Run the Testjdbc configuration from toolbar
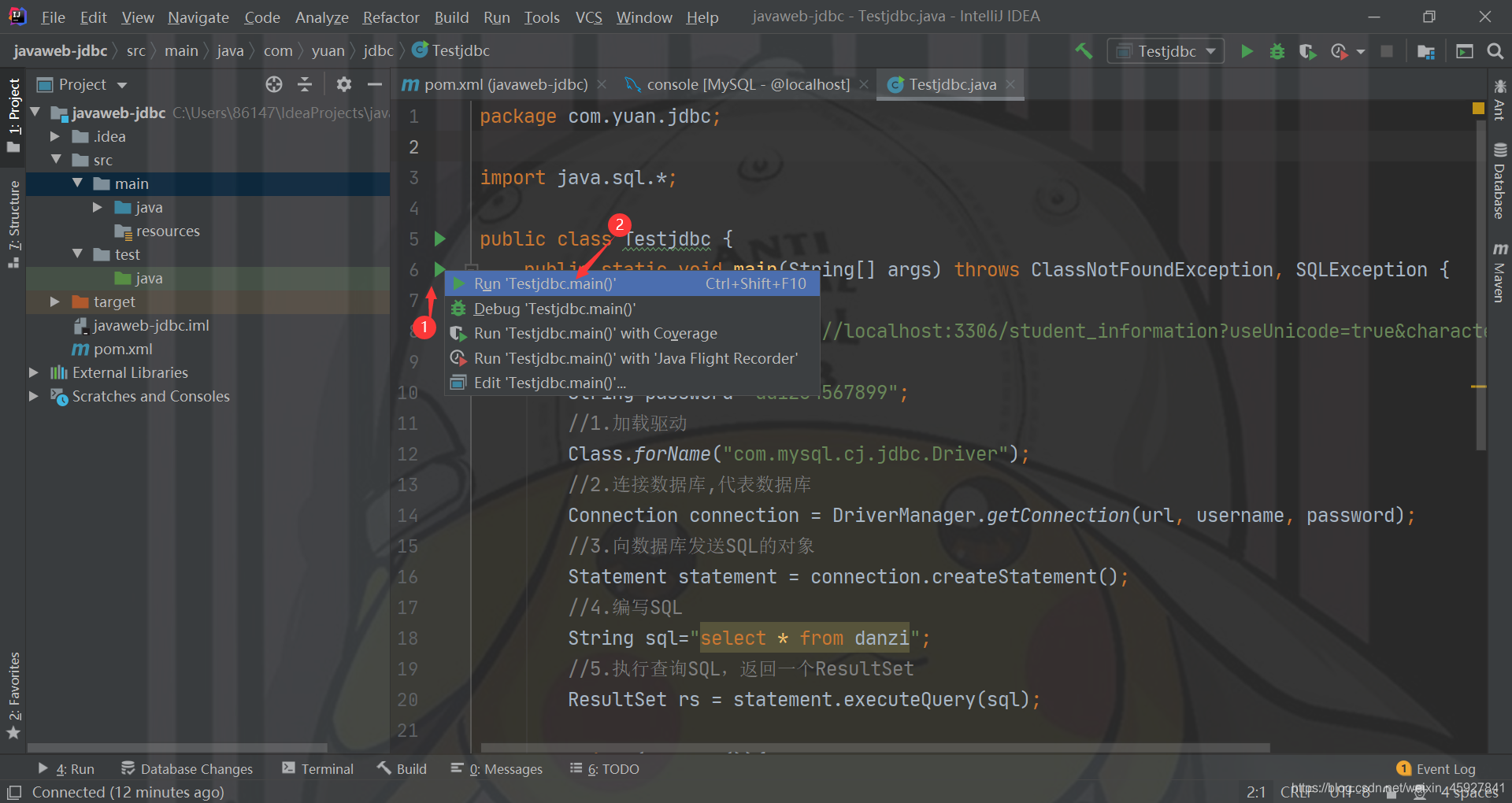The height and width of the screenshot is (803, 1512). pyautogui.click(x=1247, y=51)
